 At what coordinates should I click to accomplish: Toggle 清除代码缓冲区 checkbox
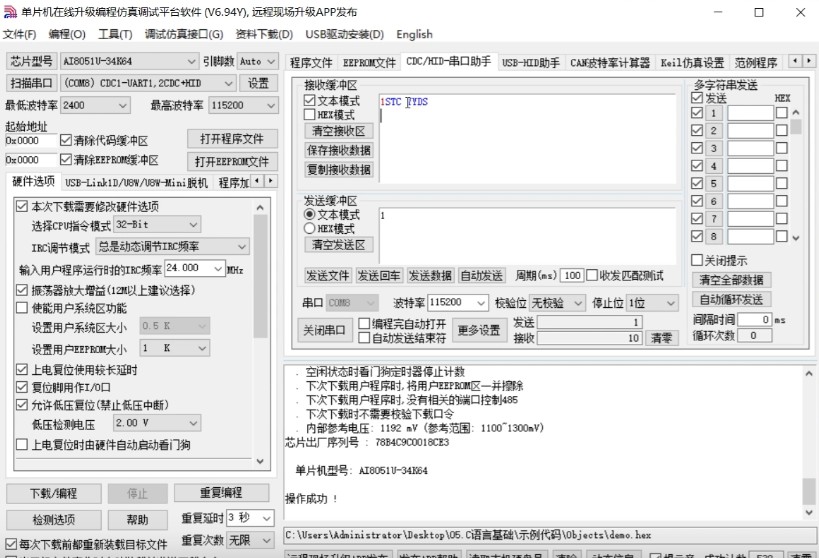66,140
